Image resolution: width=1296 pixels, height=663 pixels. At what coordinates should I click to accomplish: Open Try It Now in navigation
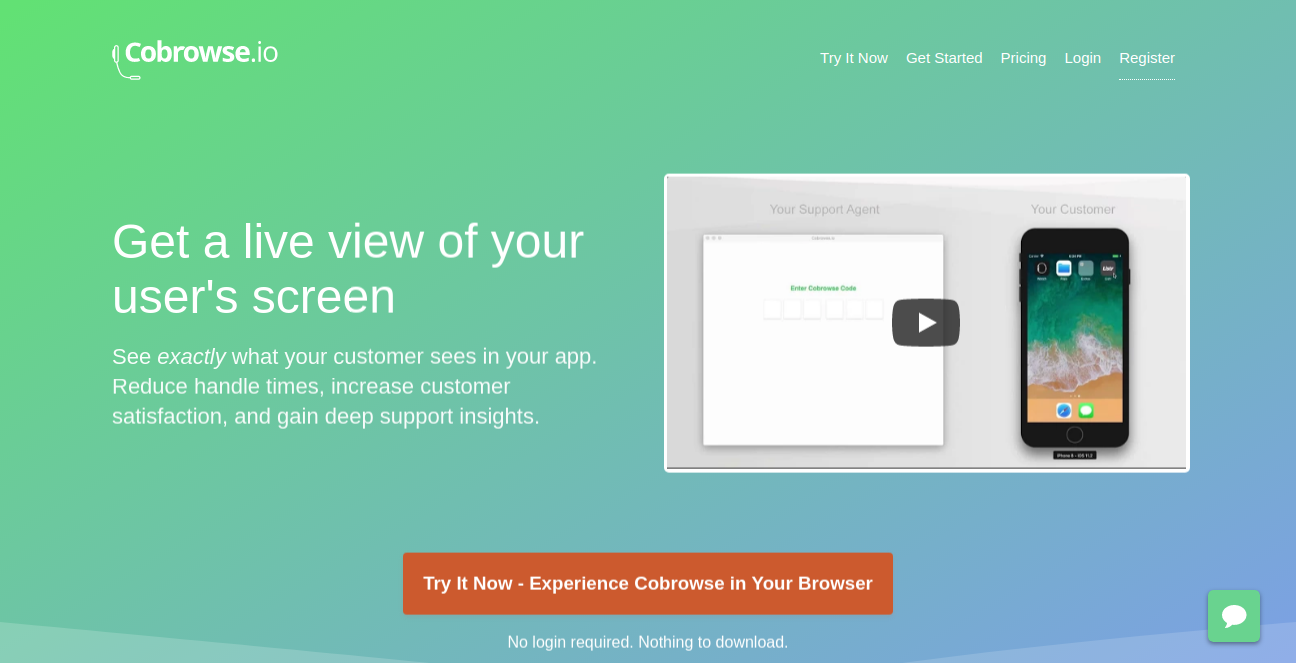[854, 58]
